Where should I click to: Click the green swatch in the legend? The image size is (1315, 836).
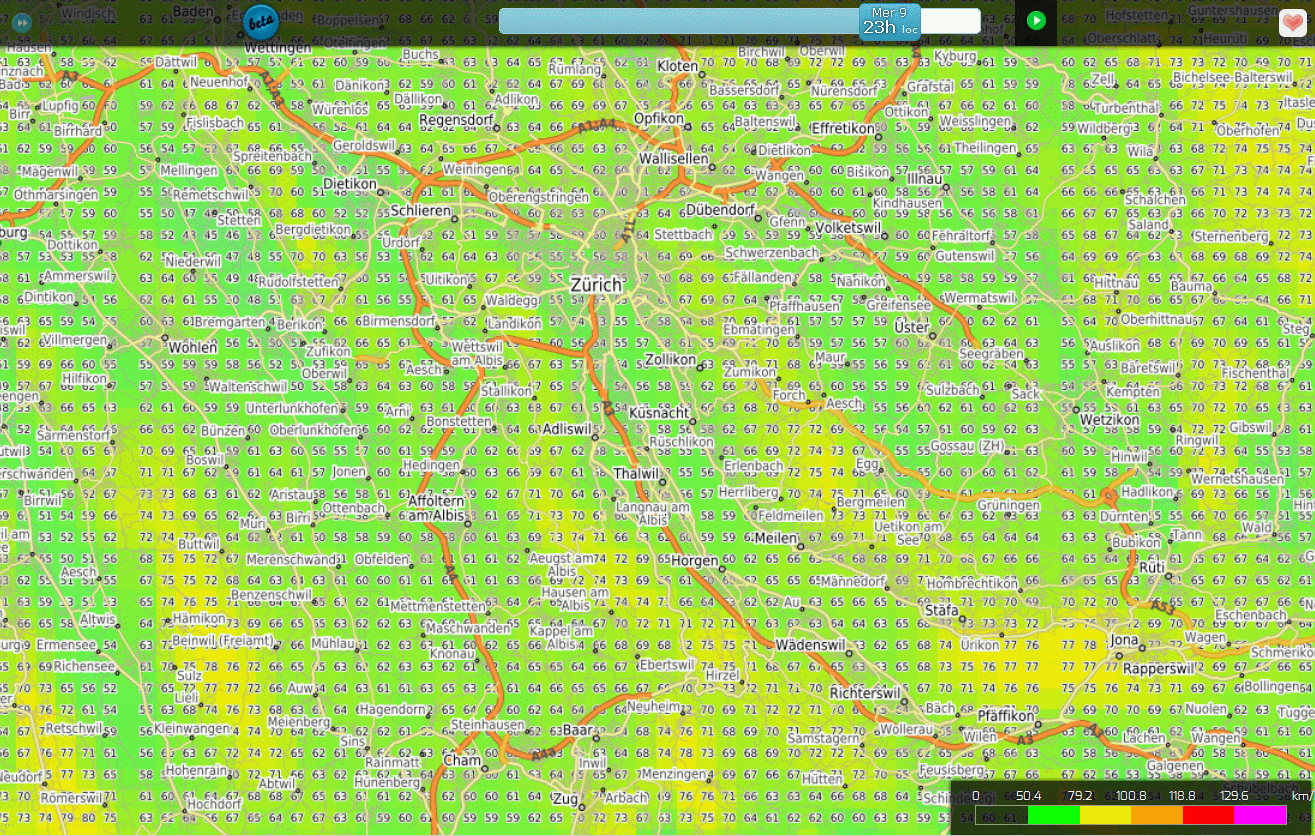pos(1053,815)
